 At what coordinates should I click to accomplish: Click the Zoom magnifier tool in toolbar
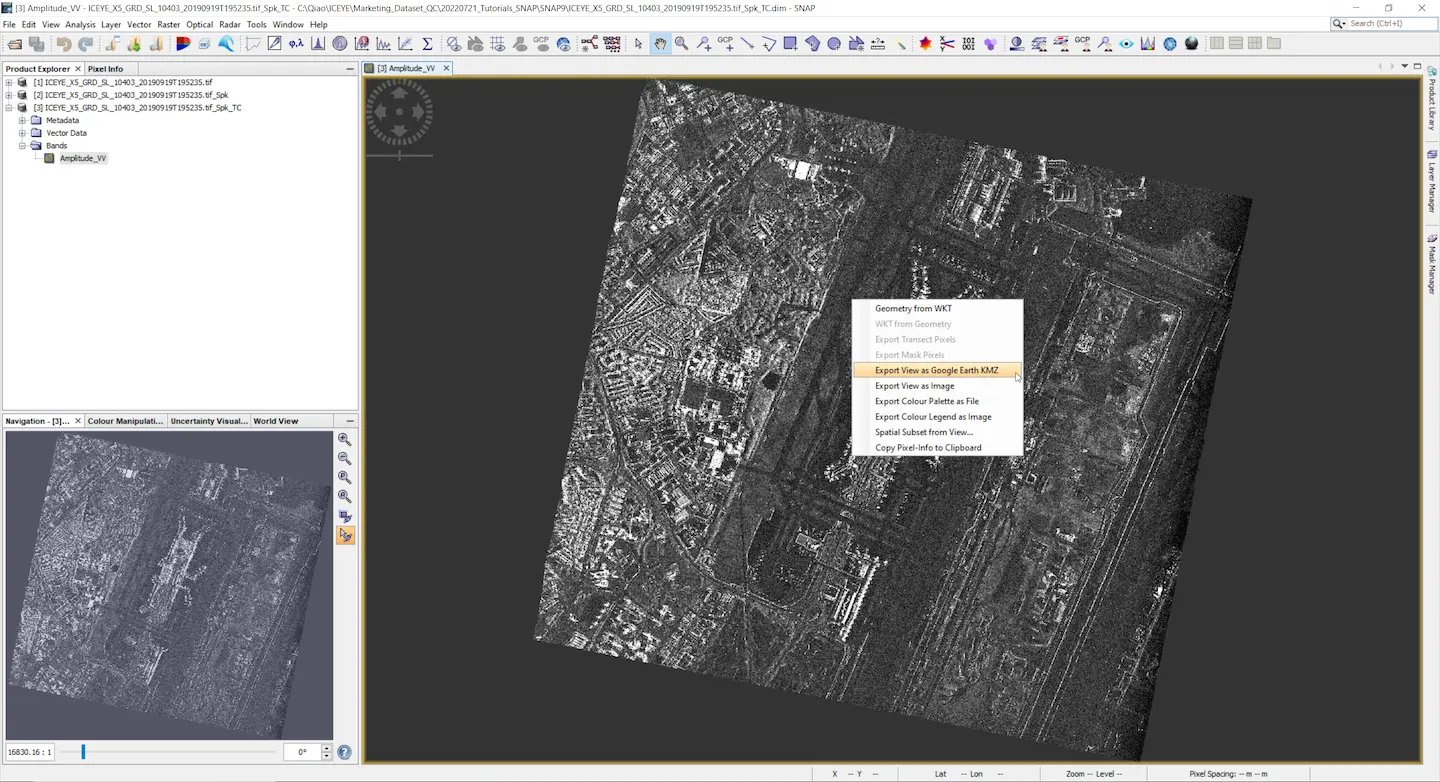[x=681, y=44]
